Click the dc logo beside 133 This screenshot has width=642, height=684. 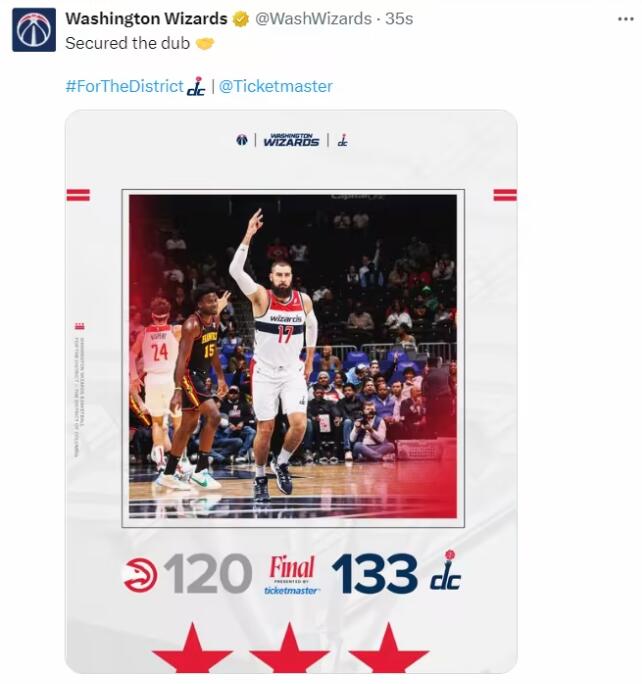point(445,571)
